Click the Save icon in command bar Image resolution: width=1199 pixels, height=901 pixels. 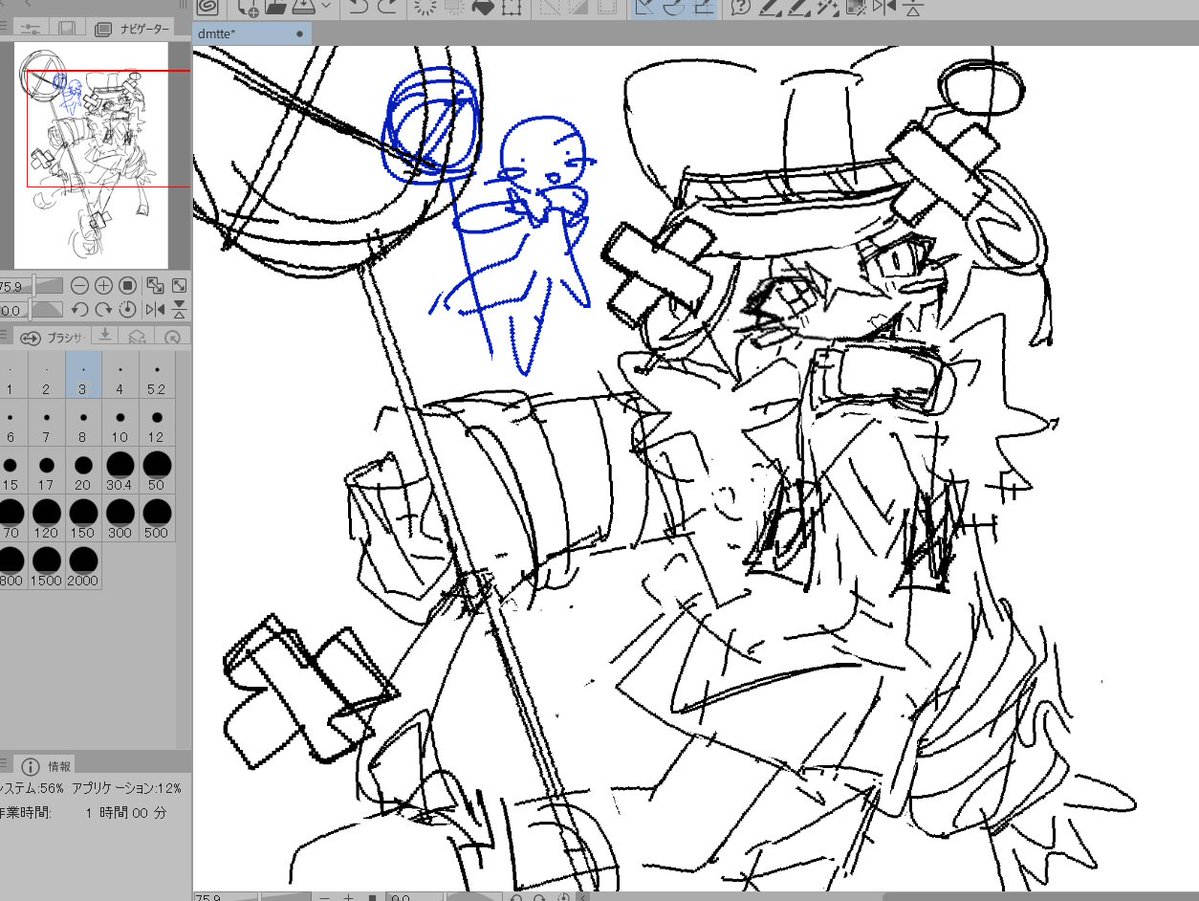[304, 8]
